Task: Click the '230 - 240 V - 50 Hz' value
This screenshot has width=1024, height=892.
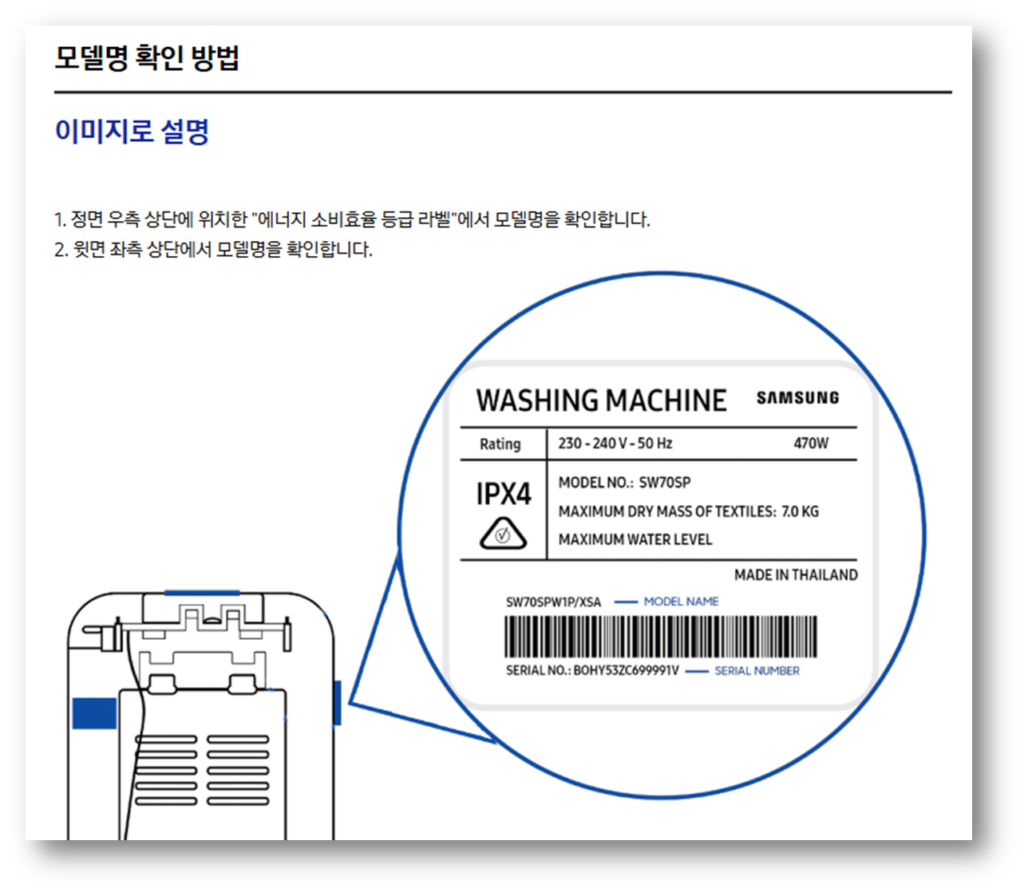Action: point(615,443)
